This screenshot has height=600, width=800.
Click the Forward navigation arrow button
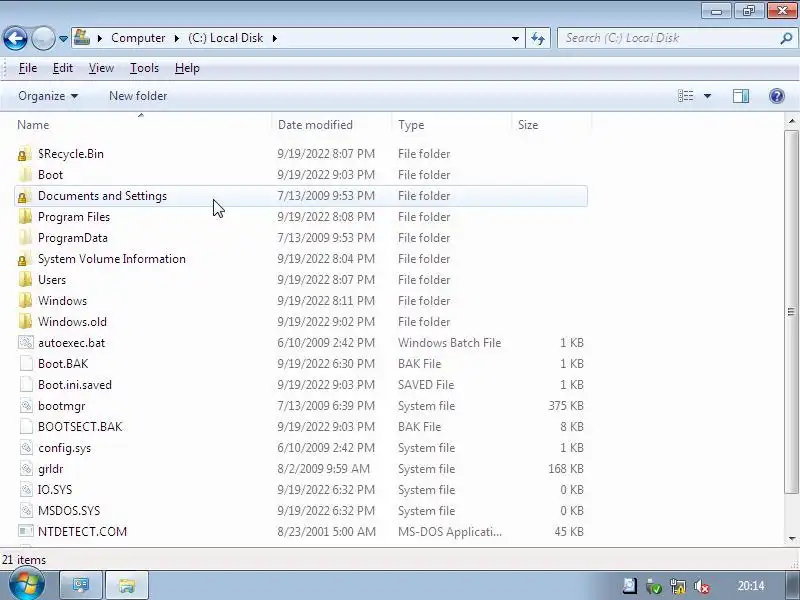pyautogui.click(x=43, y=38)
